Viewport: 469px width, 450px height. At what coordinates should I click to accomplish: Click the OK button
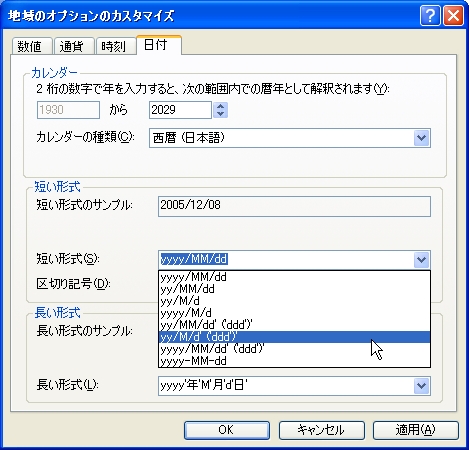[227, 430]
